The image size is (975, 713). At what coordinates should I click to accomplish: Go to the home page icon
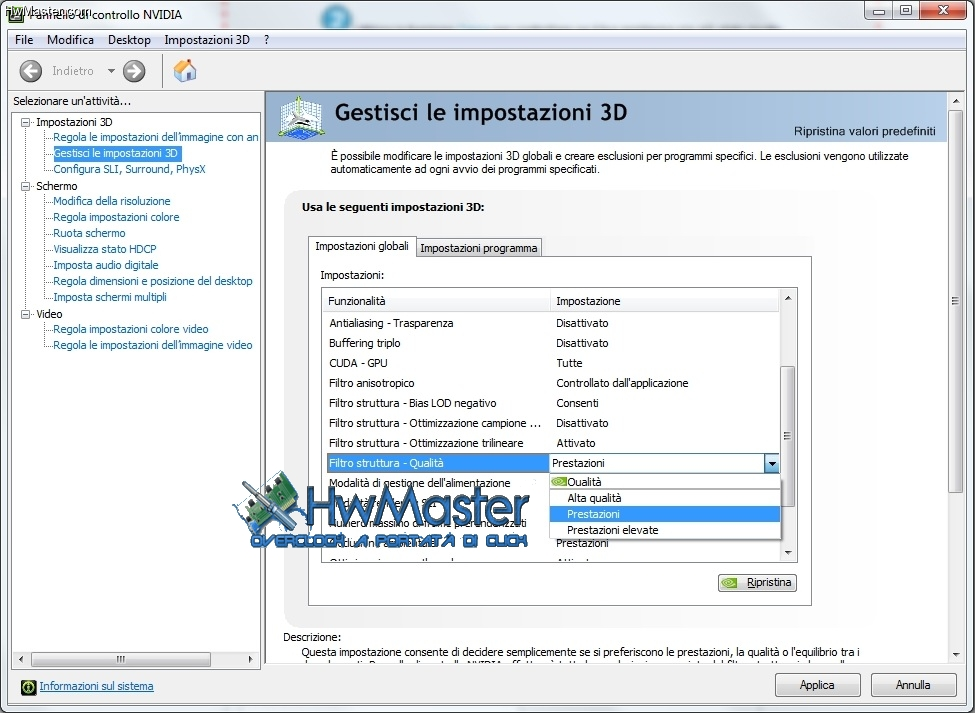coord(185,71)
